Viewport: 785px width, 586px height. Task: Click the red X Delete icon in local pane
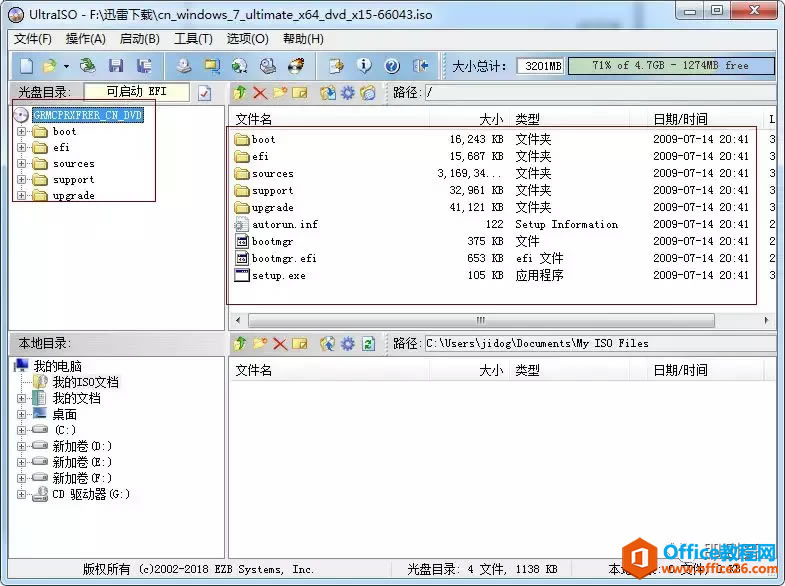[x=280, y=343]
